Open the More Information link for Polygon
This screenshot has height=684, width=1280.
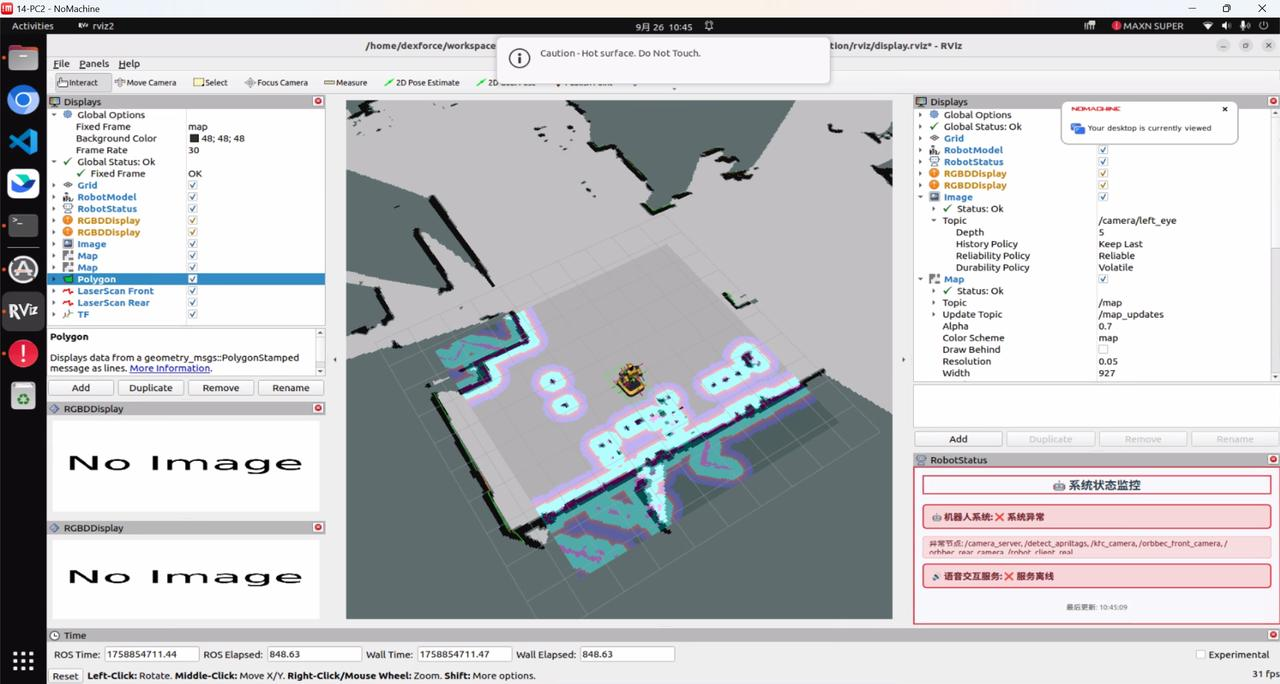coord(170,368)
